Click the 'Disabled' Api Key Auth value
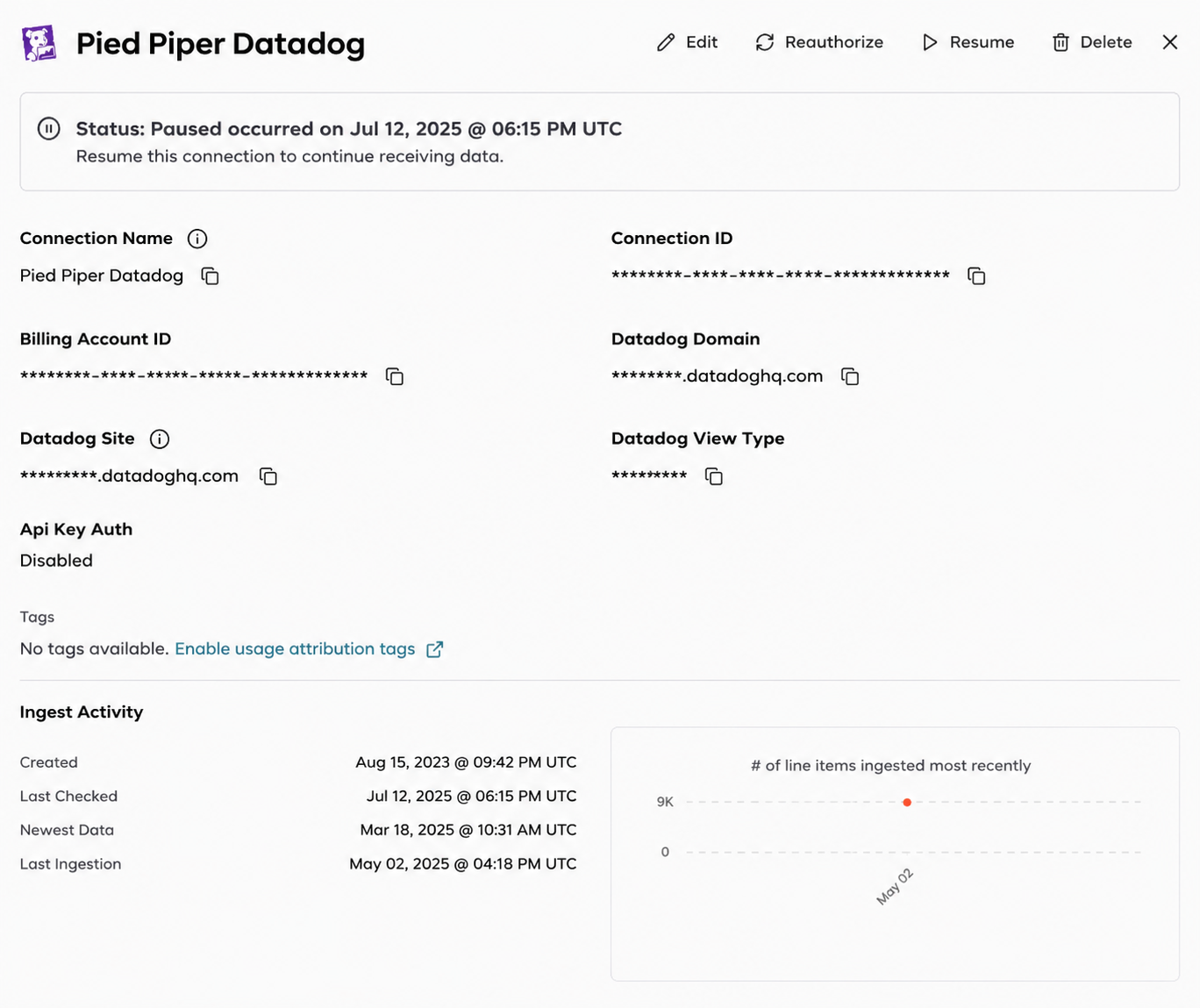This screenshot has height=1008, width=1200. pyautogui.click(x=56, y=561)
